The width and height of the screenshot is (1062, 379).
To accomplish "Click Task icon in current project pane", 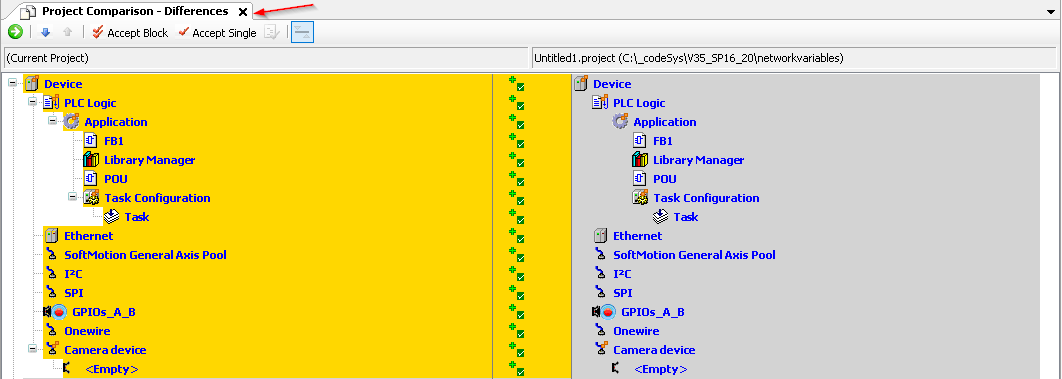I will click(112, 217).
